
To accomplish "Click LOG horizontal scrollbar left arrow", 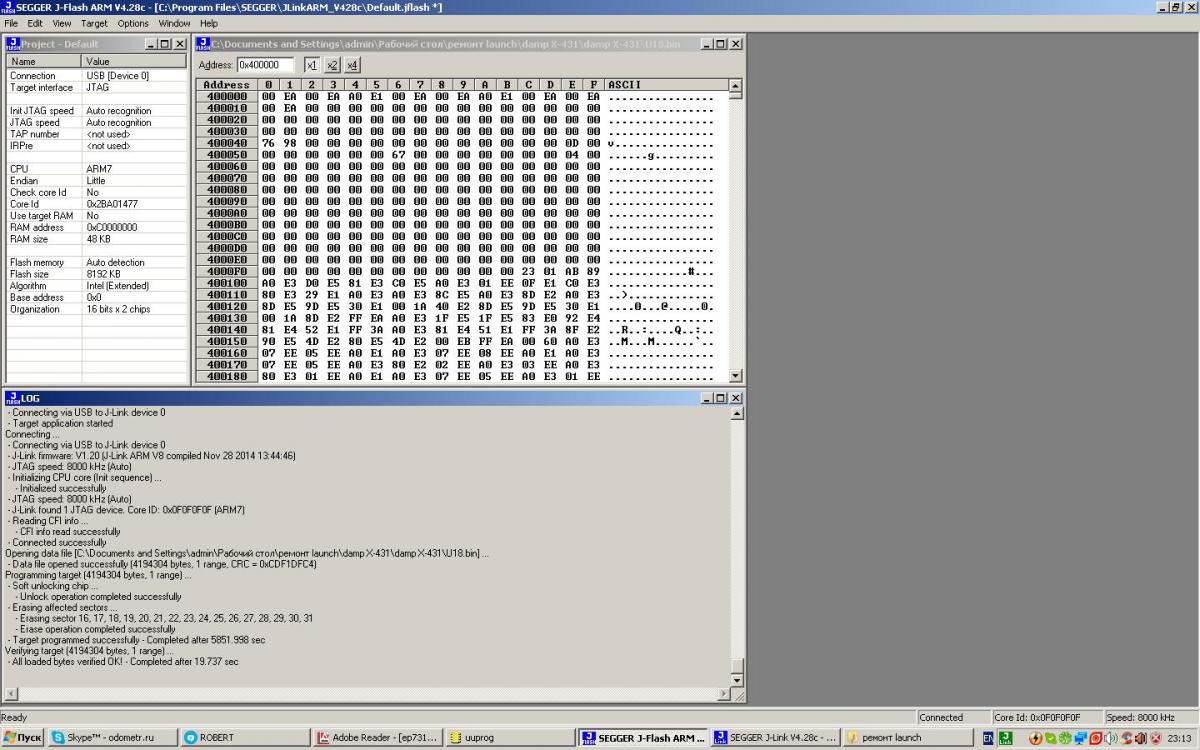I will [x=10, y=694].
